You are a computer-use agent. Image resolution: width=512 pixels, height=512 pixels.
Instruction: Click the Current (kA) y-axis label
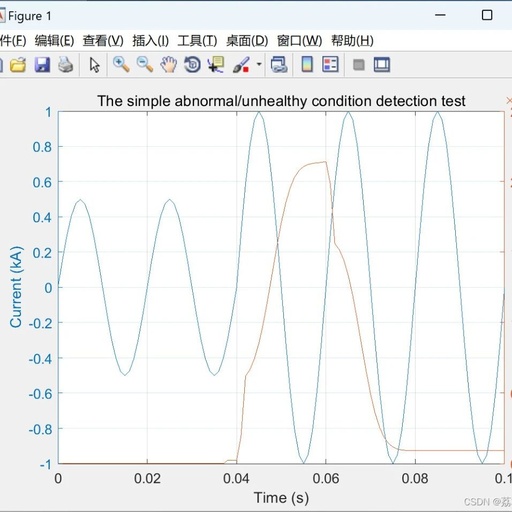tap(16, 287)
